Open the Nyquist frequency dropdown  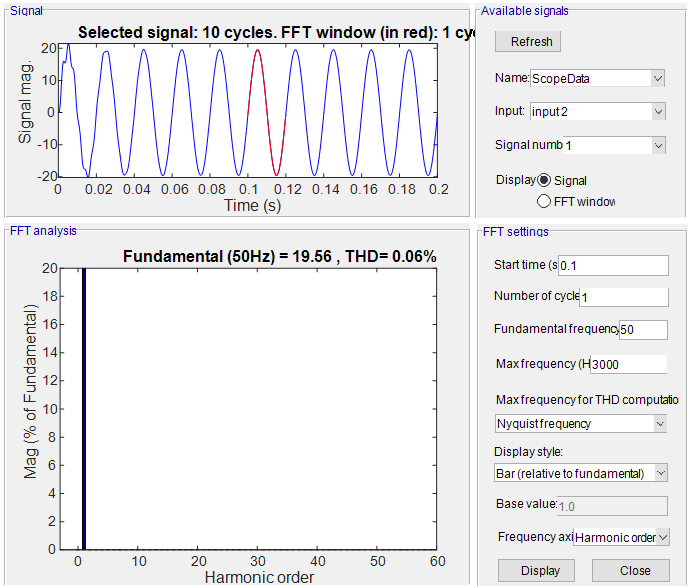click(580, 423)
